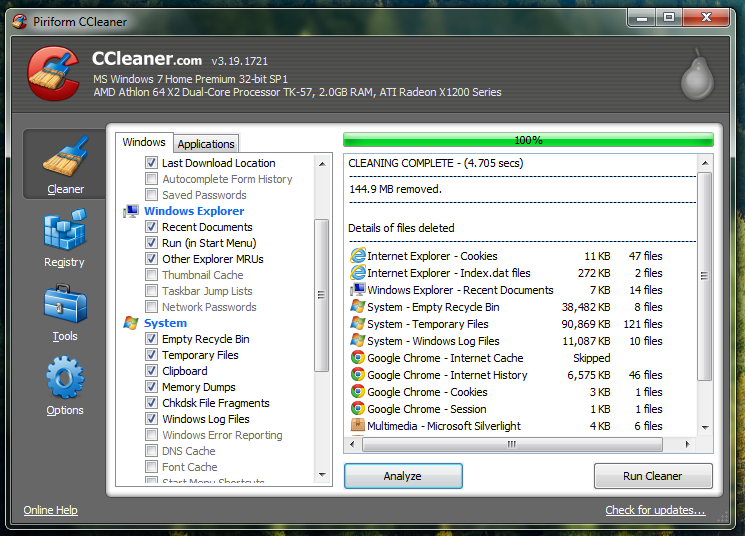Enable Network Passwords checkbox
Viewport: 745px width, 536px height.
151,307
